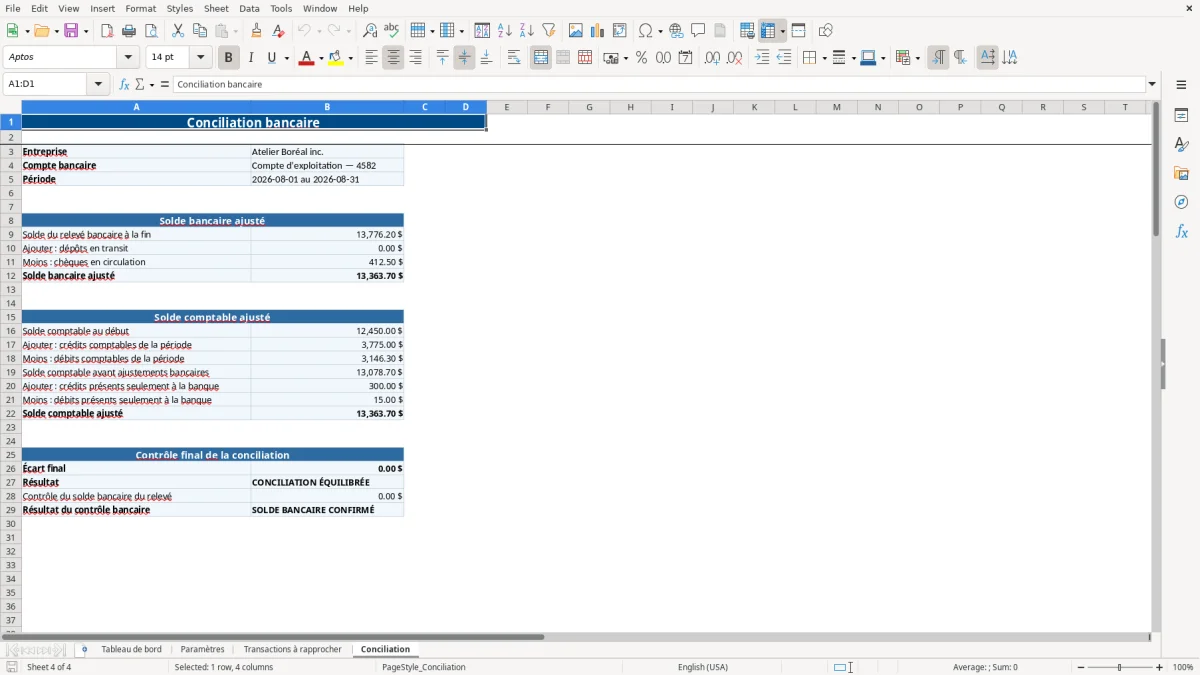The width and height of the screenshot is (1200, 675).
Task: Open Find and Replace icon
Action: (370, 31)
